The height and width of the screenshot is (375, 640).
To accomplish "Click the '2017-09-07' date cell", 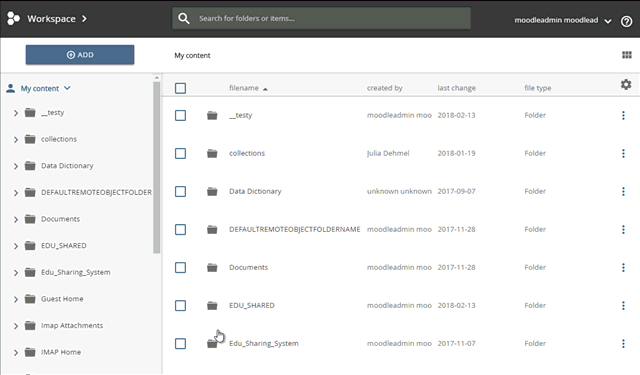I will pos(456,191).
